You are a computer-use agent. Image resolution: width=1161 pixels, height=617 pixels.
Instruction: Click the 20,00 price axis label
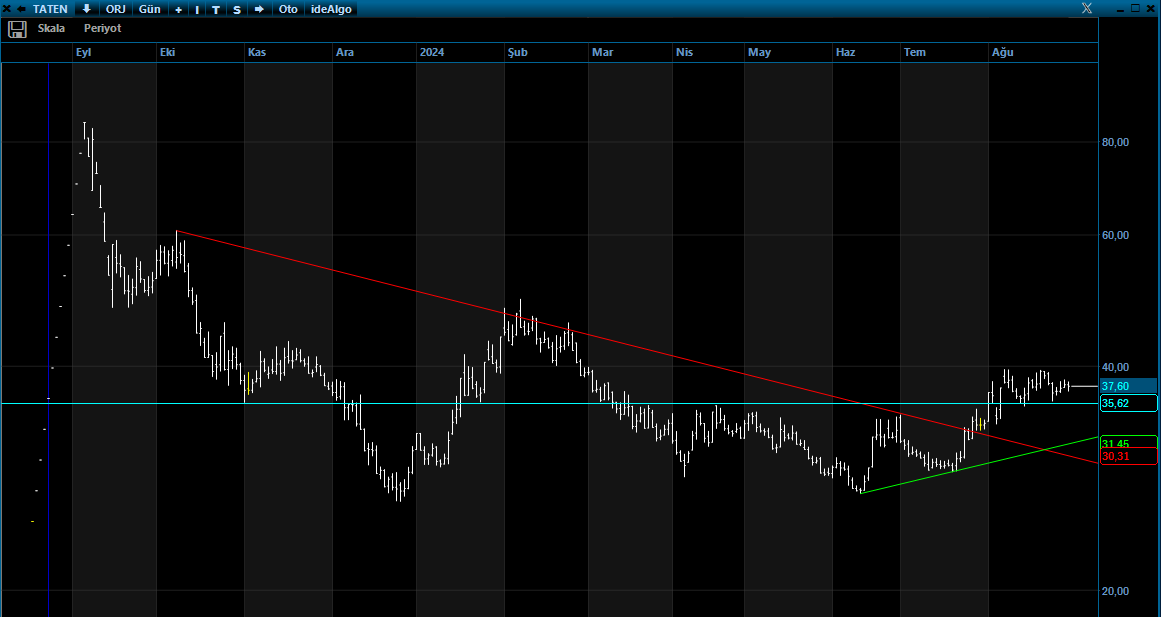[x=1115, y=590]
